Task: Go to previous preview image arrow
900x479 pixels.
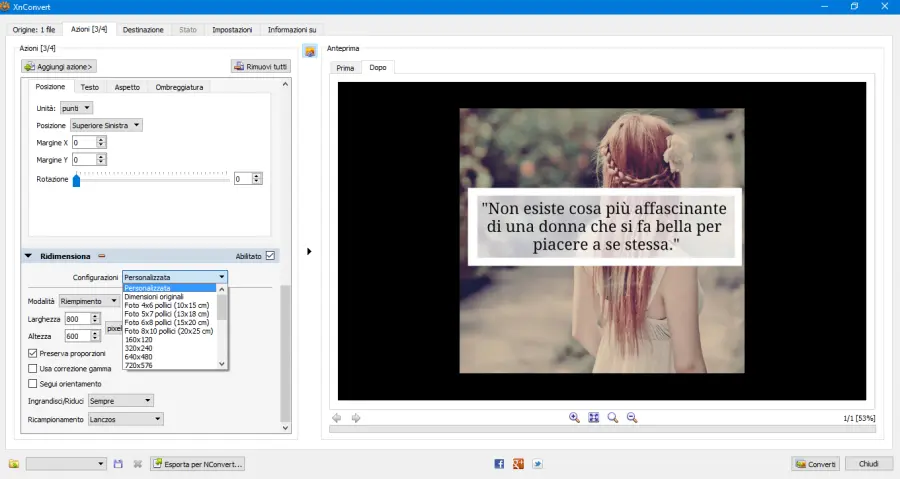Action: click(337, 418)
